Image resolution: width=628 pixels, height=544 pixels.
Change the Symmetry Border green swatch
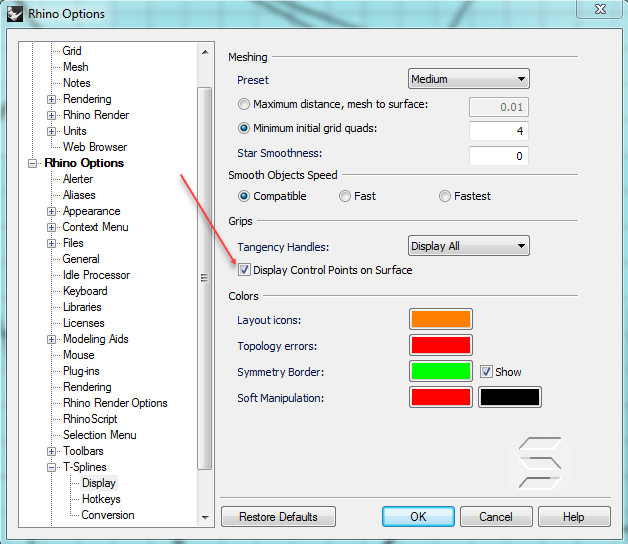[441, 371]
